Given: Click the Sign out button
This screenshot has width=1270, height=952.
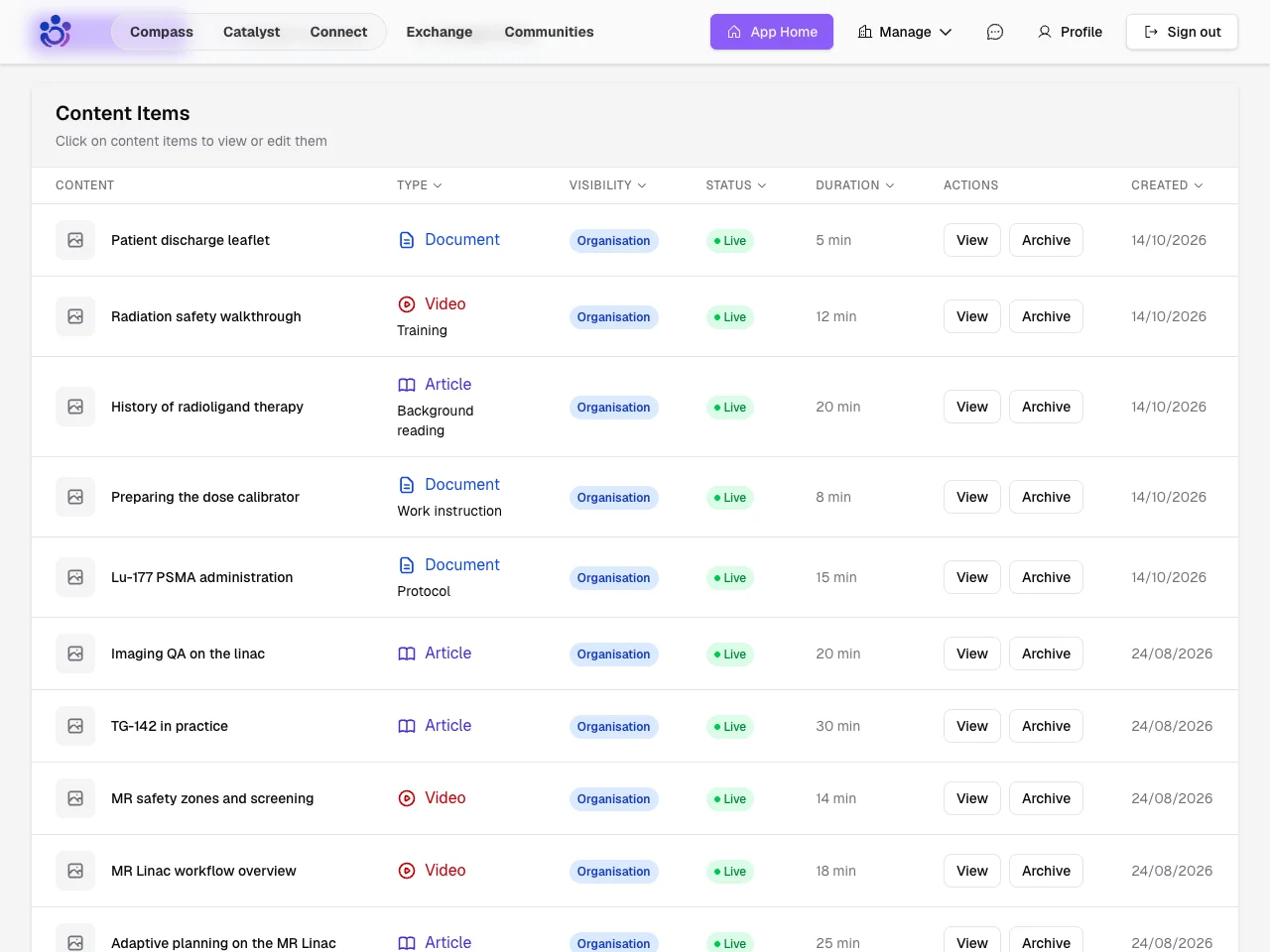Looking at the screenshot, I should [1182, 32].
